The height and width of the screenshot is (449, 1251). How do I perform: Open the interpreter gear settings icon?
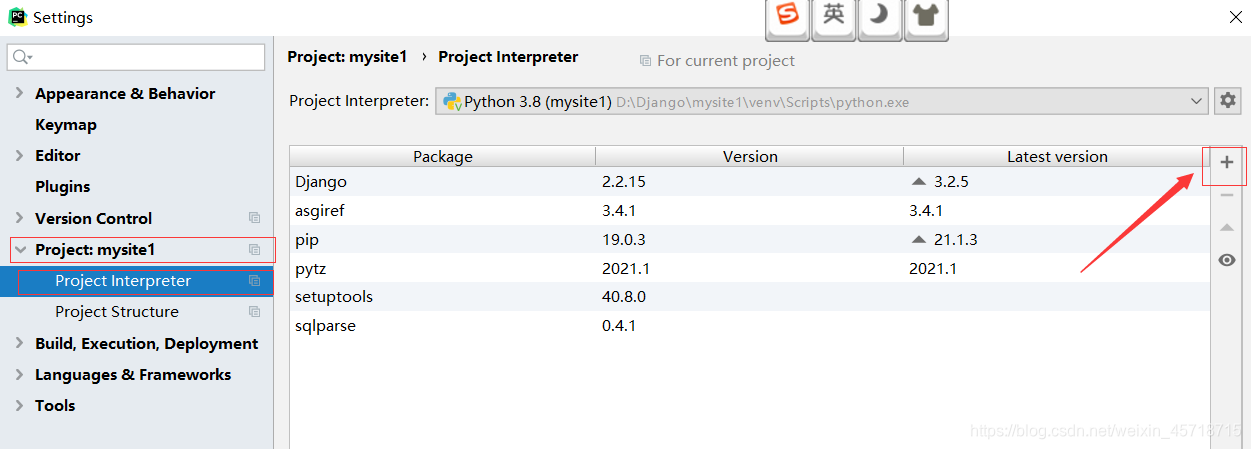click(1227, 101)
